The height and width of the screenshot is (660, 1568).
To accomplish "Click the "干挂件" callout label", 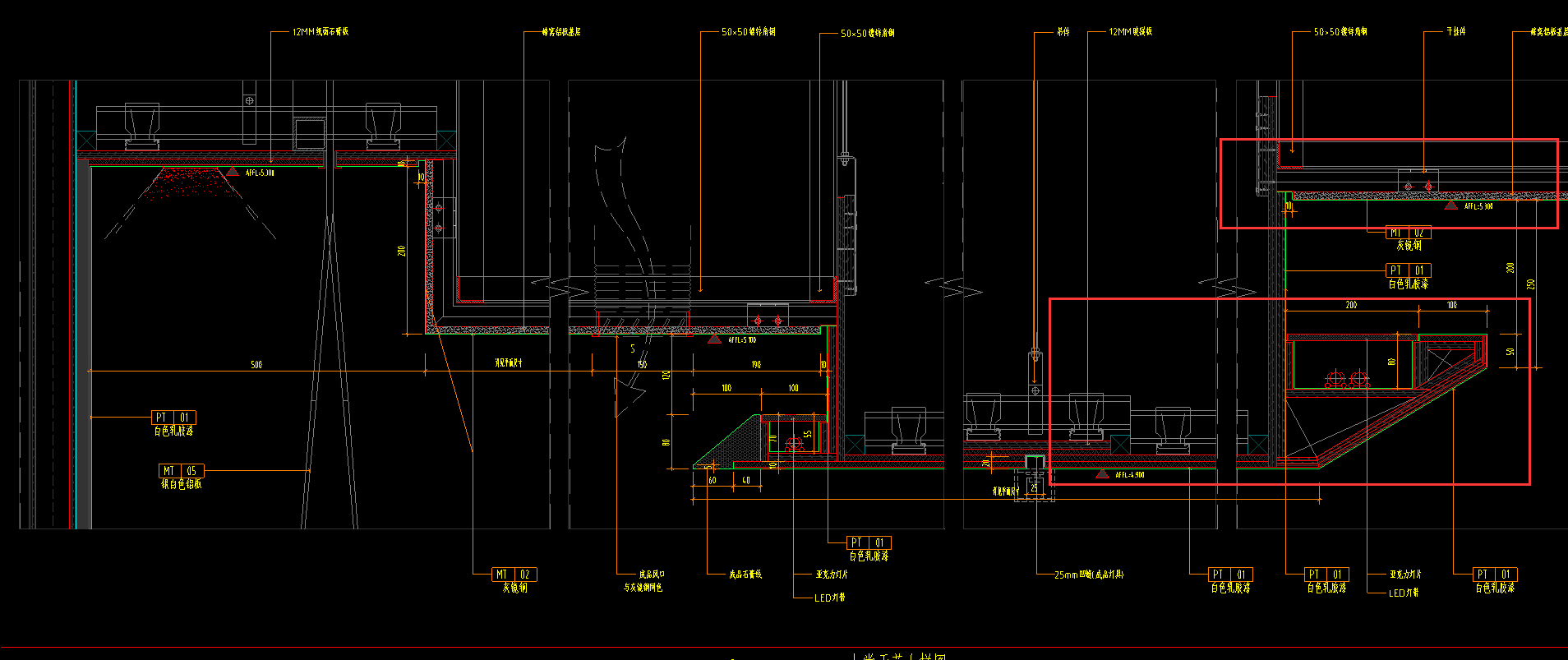I will click(x=1456, y=31).
